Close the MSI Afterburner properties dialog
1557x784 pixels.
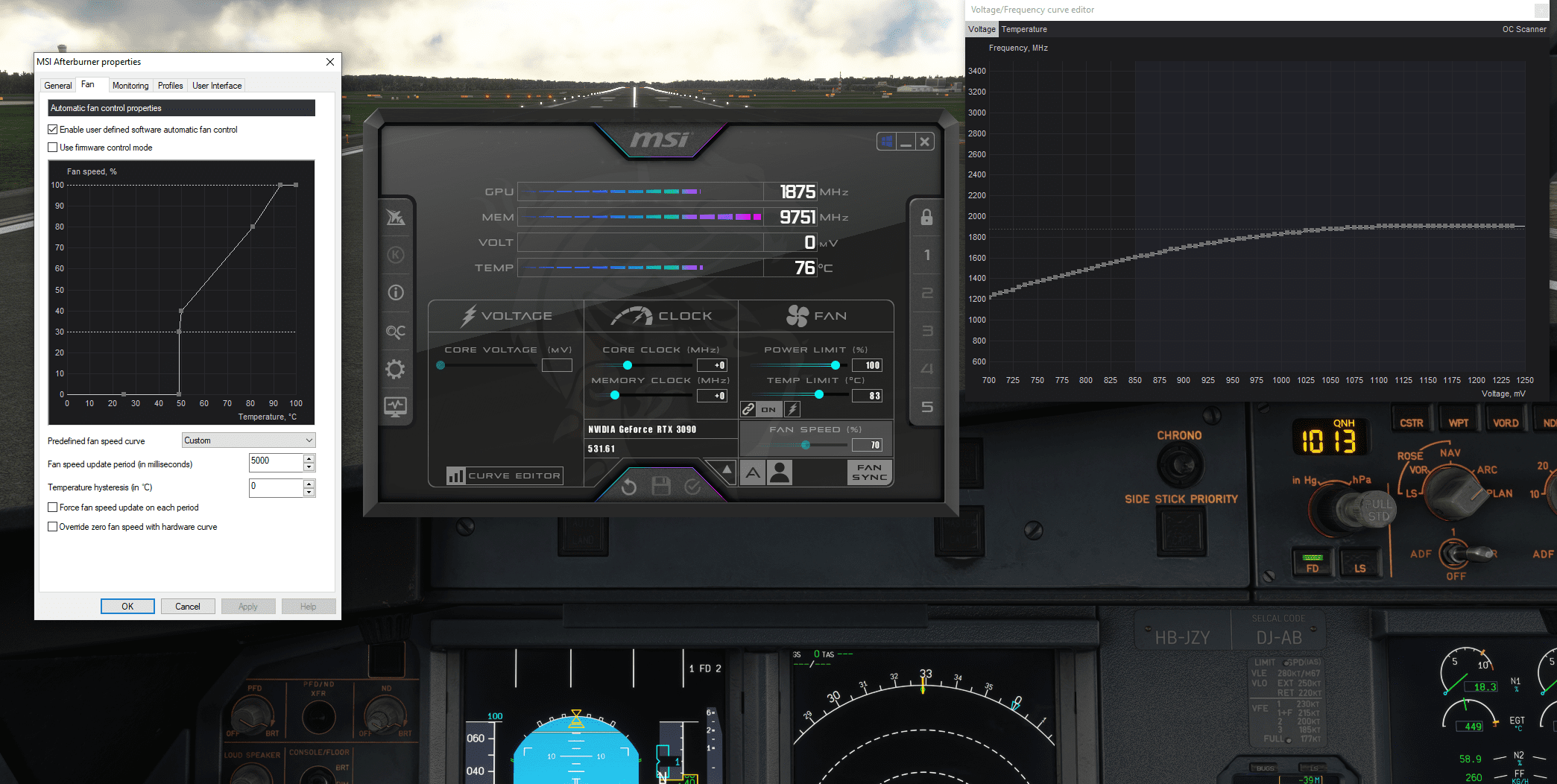[x=330, y=62]
